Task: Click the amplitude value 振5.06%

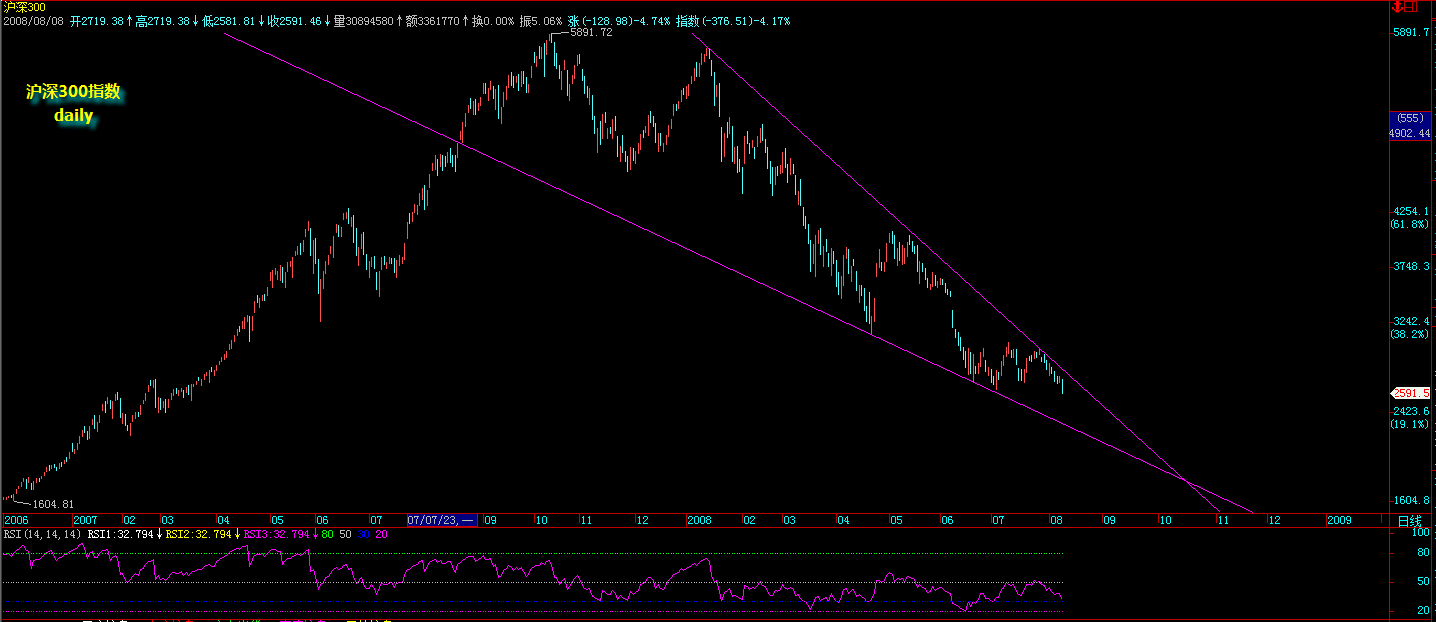Action: (x=541, y=20)
